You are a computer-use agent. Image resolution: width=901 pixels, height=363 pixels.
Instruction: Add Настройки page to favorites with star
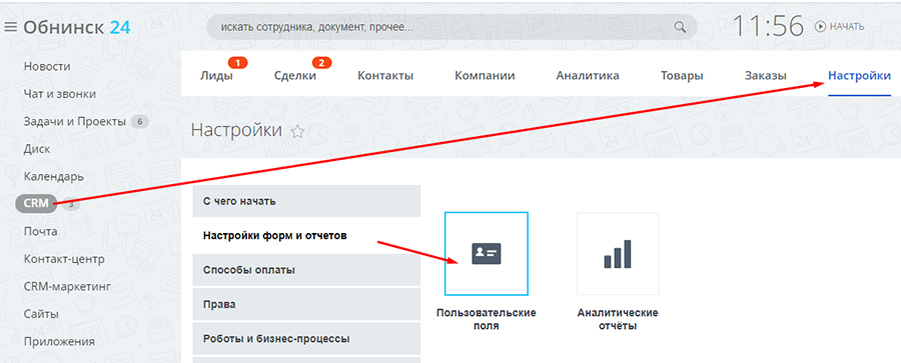click(x=297, y=132)
